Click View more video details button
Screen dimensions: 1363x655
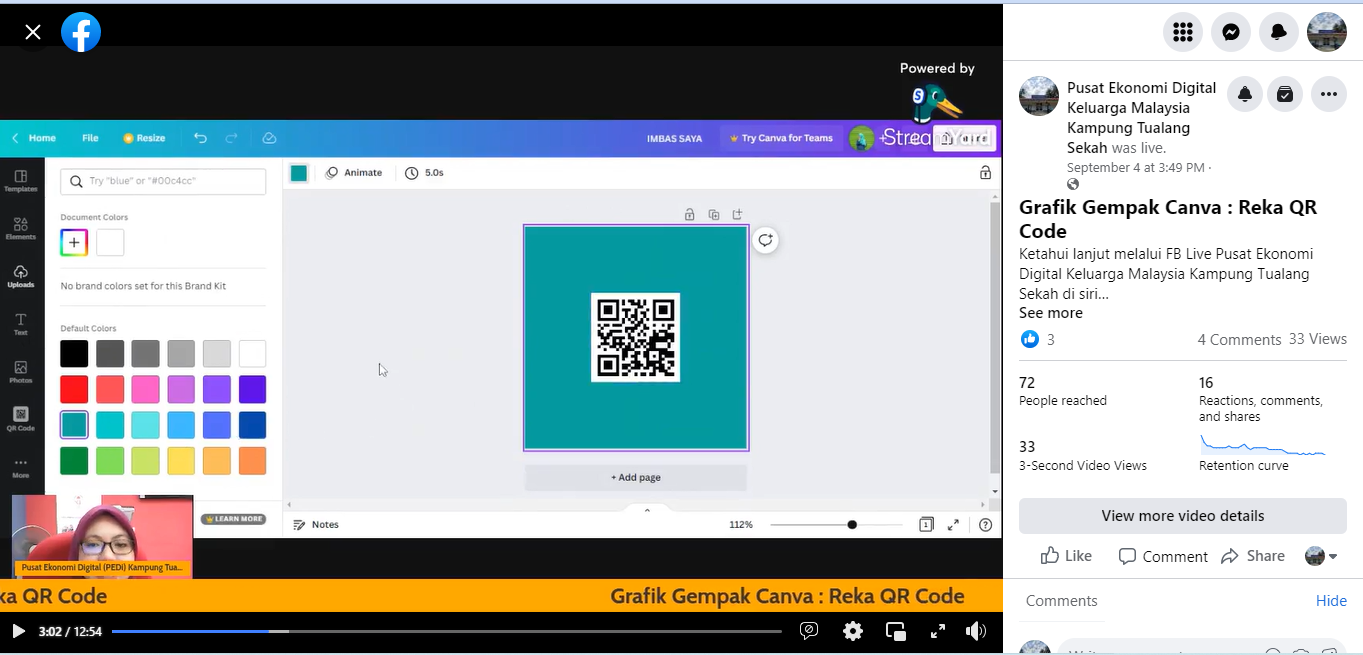(x=1183, y=516)
